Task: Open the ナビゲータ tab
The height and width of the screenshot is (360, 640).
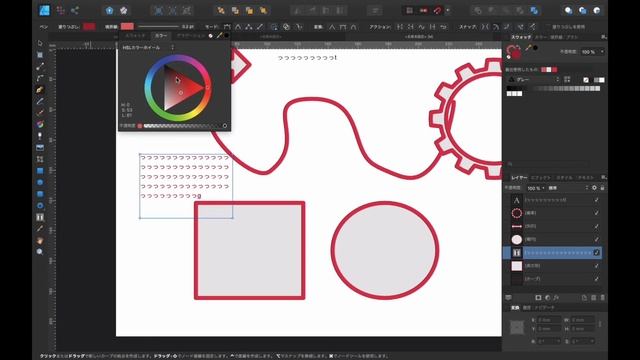Action: tap(544, 308)
